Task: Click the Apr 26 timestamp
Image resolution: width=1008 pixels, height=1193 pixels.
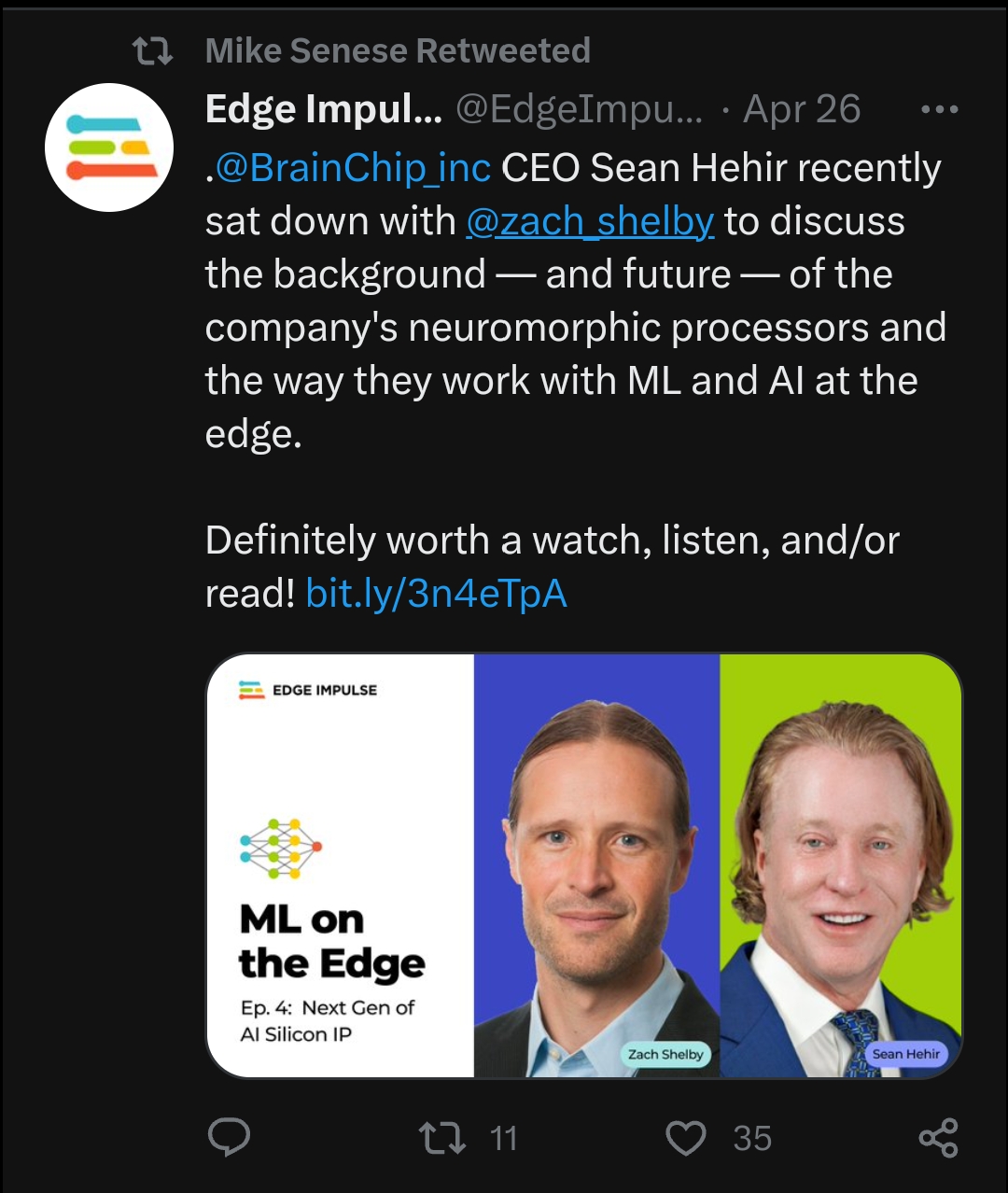Action: pos(802,110)
